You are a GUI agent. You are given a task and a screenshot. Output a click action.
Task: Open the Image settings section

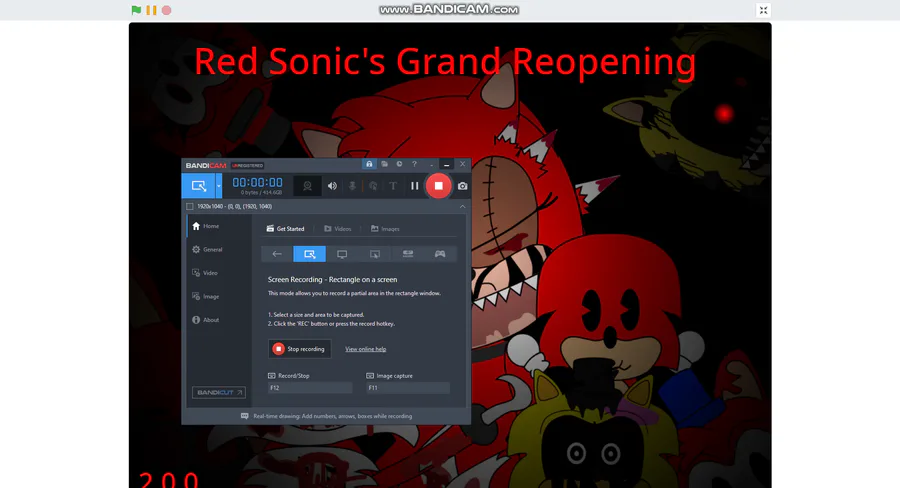tap(218, 297)
